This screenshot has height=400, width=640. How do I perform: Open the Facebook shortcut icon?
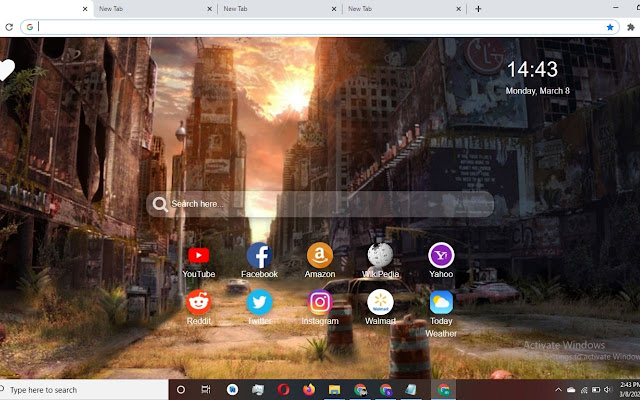[x=259, y=256]
